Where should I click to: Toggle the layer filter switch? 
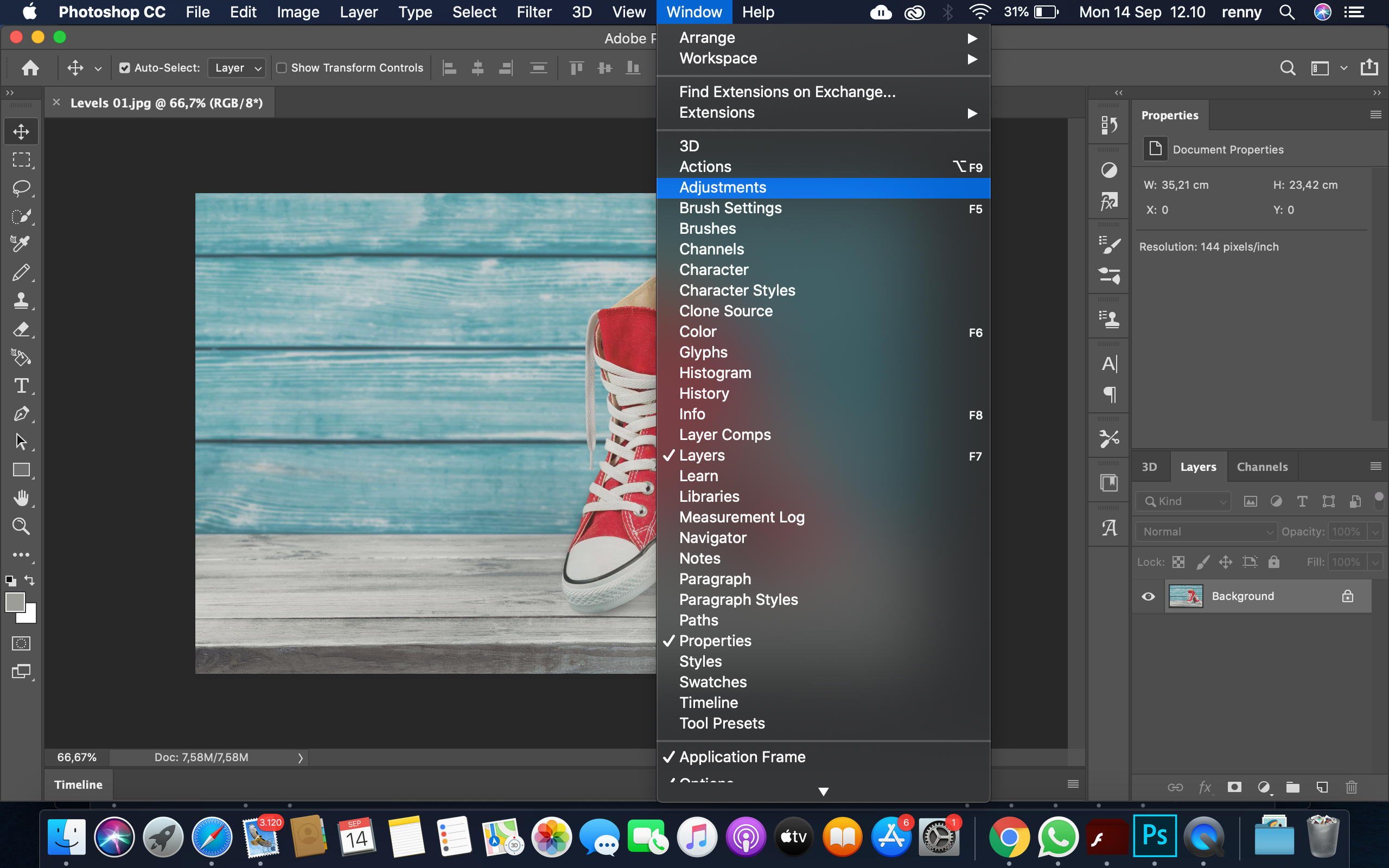pos(1379,501)
